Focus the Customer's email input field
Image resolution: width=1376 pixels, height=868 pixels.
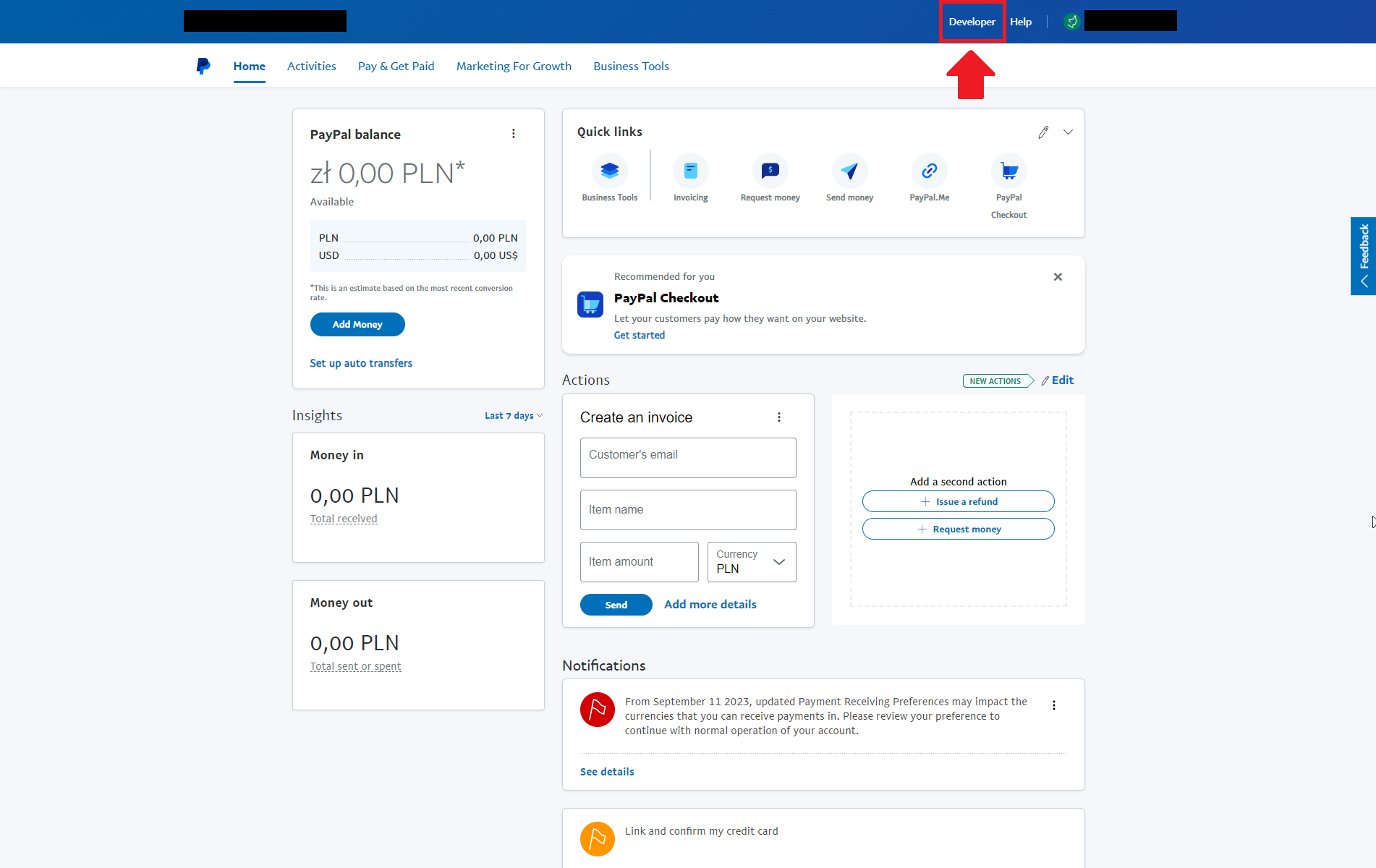pos(687,458)
